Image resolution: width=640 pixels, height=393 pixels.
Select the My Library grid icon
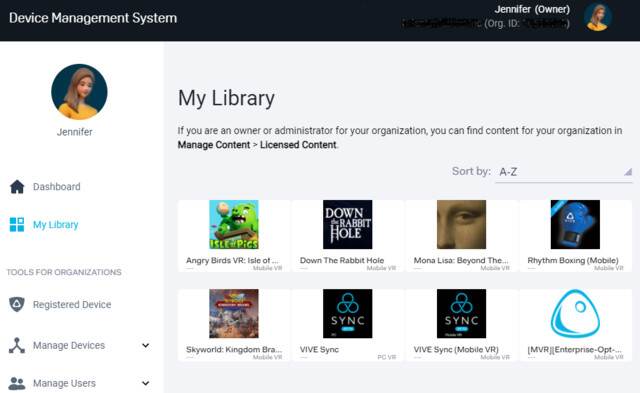pos(17,224)
